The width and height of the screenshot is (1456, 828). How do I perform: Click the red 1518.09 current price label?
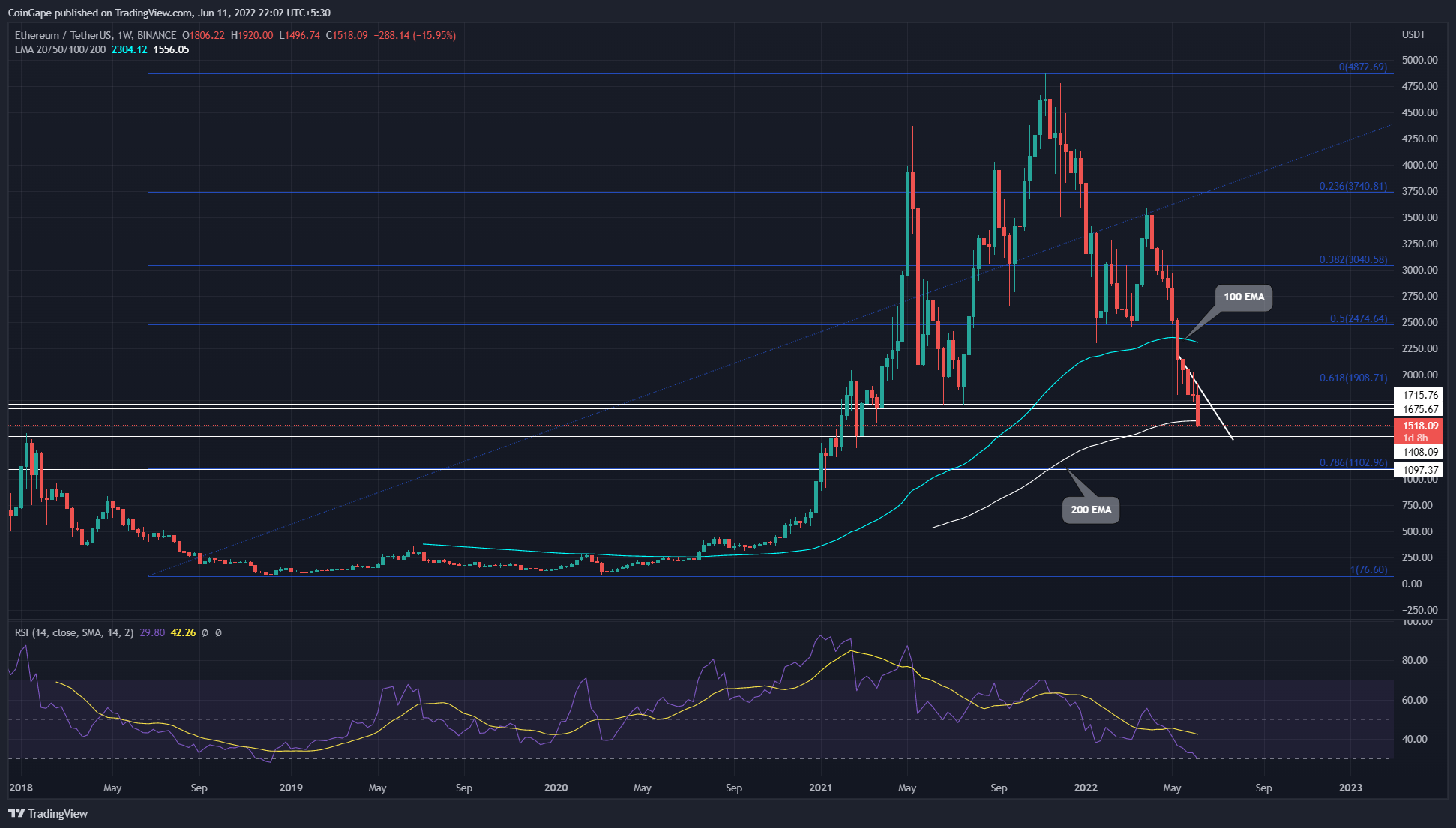[x=1419, y=431]
